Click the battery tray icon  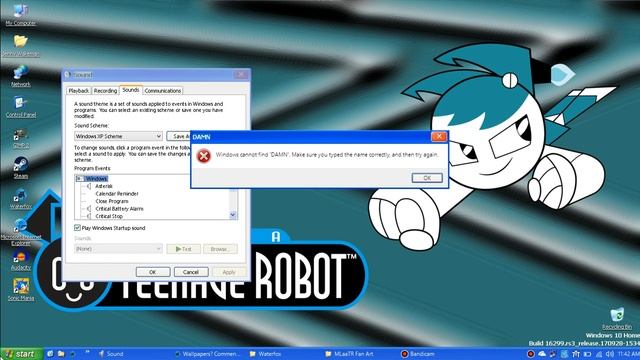coord(587,354)
